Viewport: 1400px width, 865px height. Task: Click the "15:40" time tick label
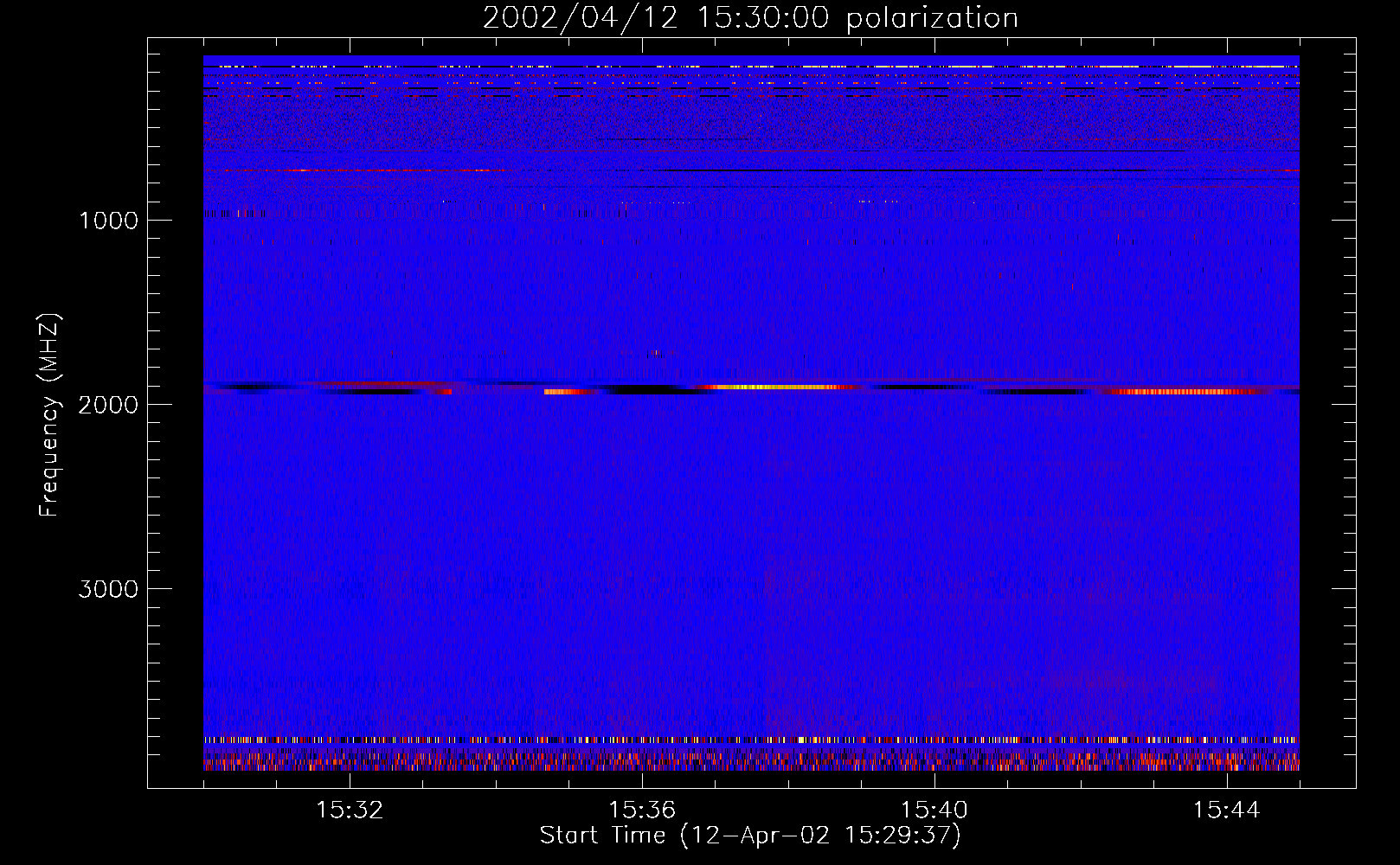point(934,811)
